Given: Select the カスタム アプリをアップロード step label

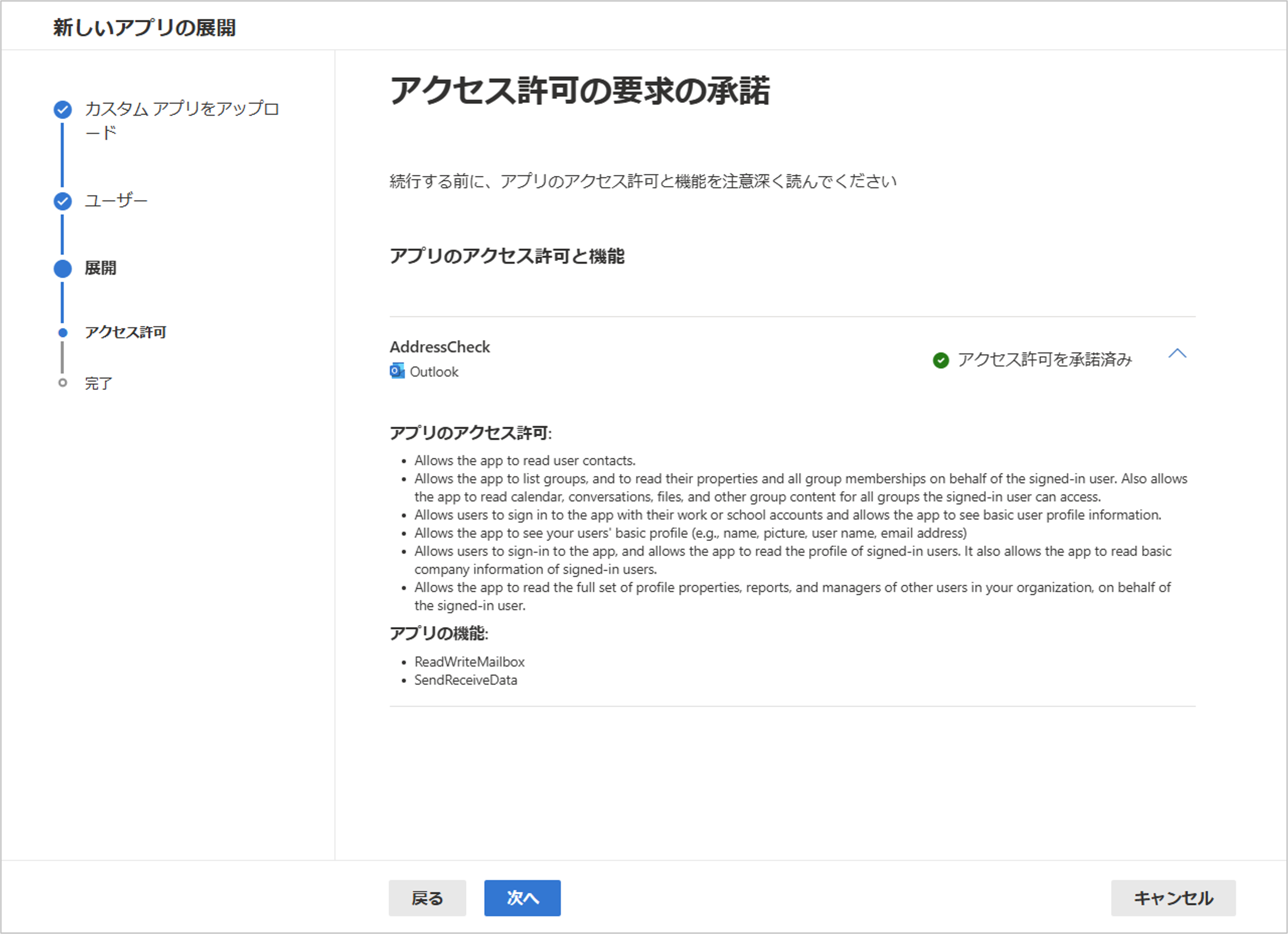Looking at the screenshot, I should coord(182,120).
